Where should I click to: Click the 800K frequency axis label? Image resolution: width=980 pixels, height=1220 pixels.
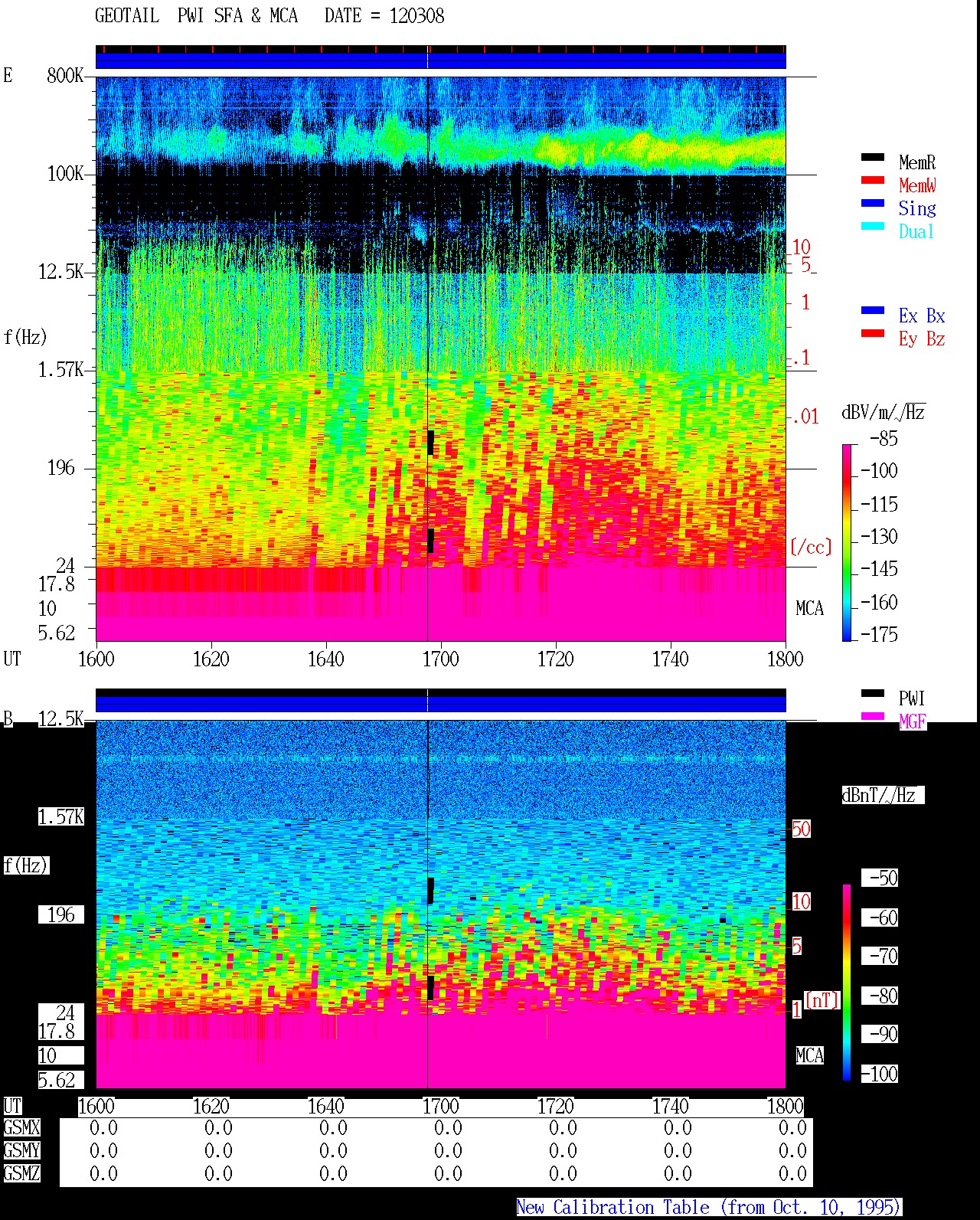(65, 75)
